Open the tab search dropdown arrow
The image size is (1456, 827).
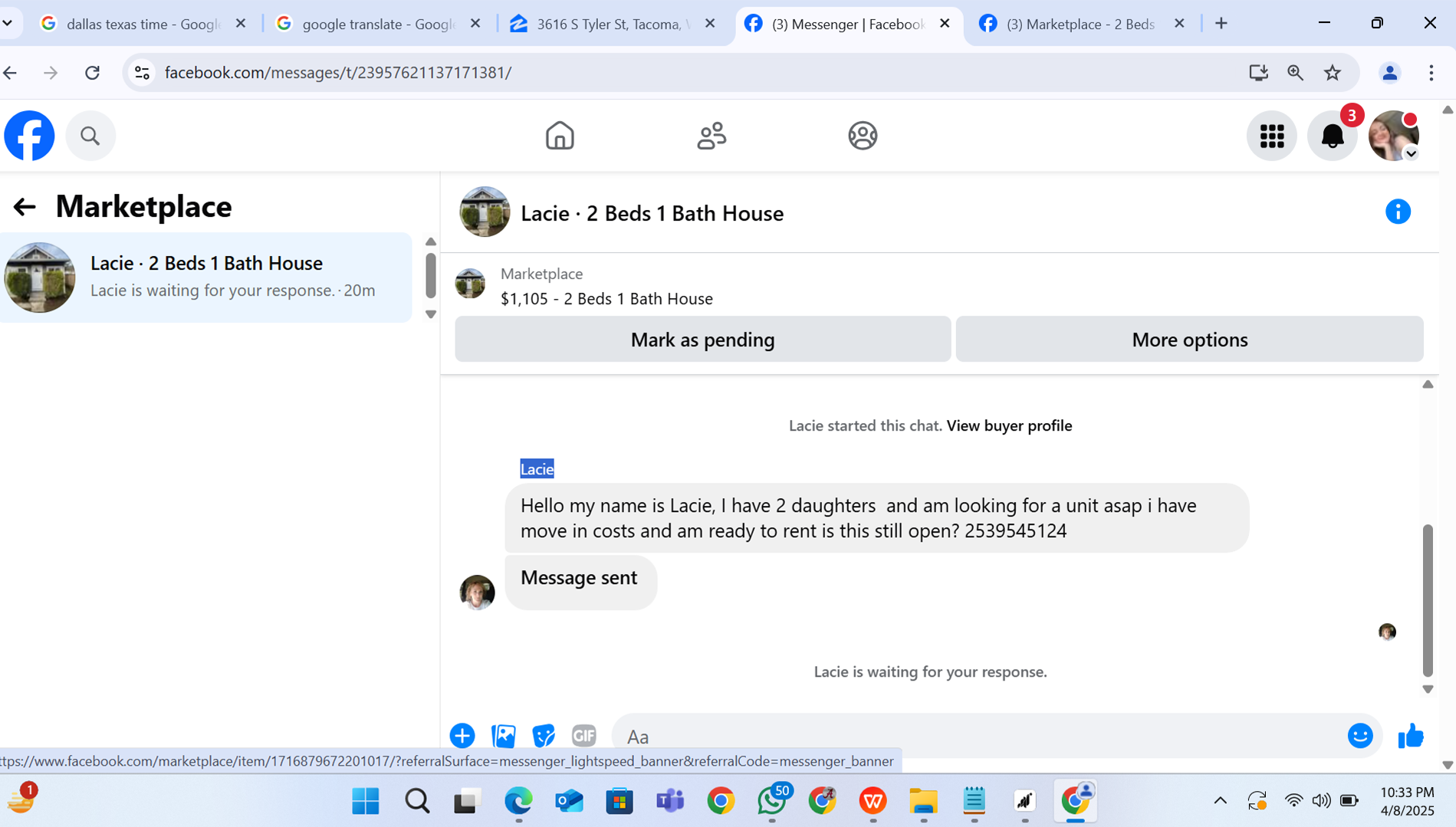point(8,24)
